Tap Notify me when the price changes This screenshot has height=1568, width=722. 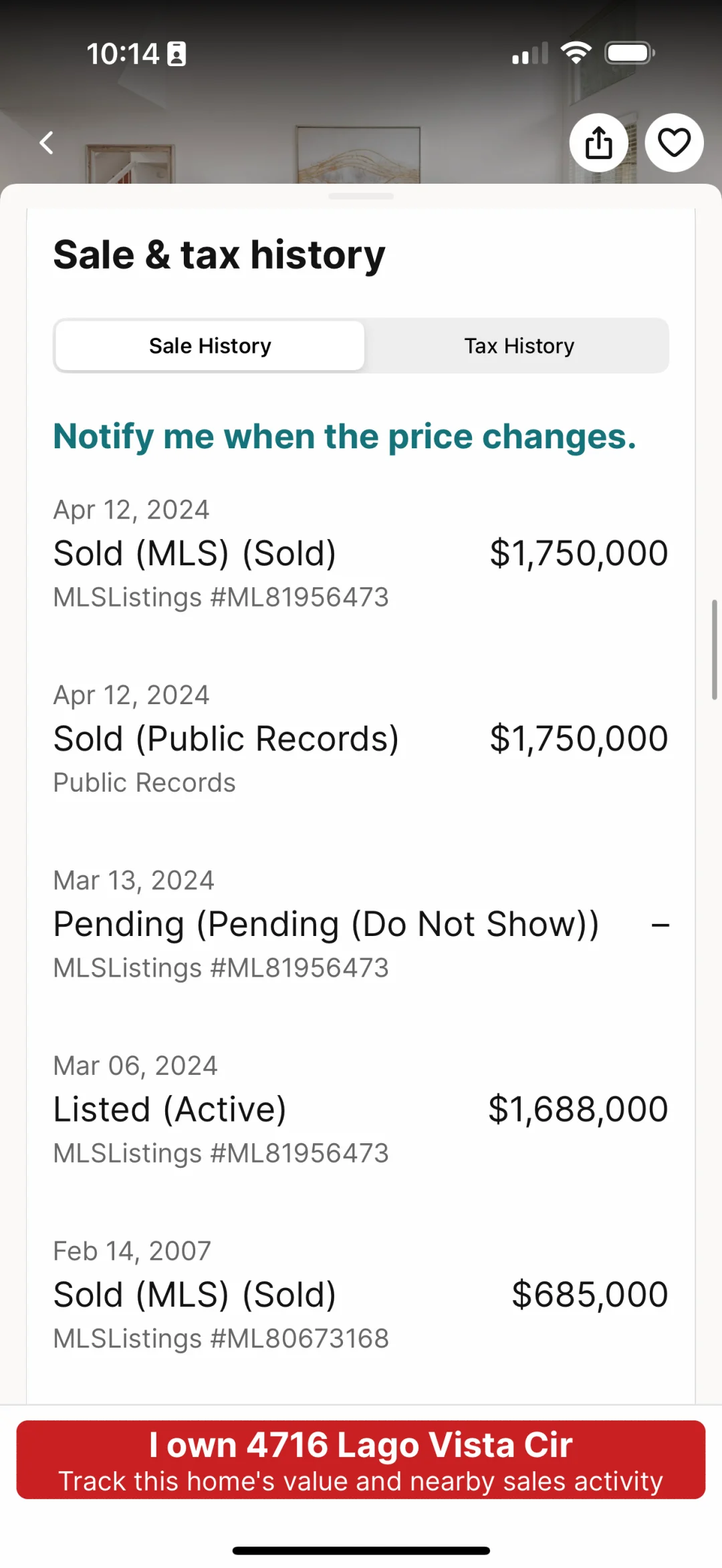pyautogui.click(x=344, y=436)
